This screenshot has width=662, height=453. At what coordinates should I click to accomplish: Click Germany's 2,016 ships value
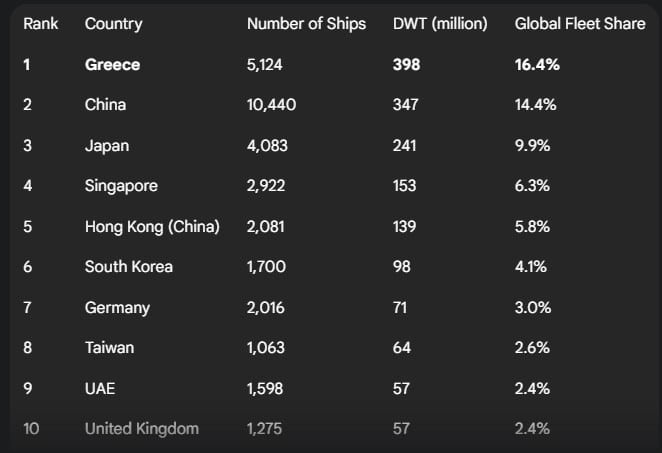(x=266, y=307)
